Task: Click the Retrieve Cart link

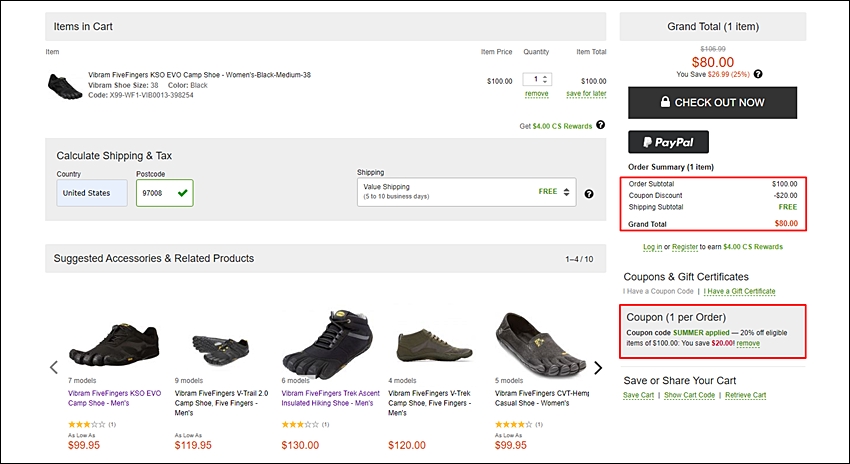Action: [x=745, y=395]
